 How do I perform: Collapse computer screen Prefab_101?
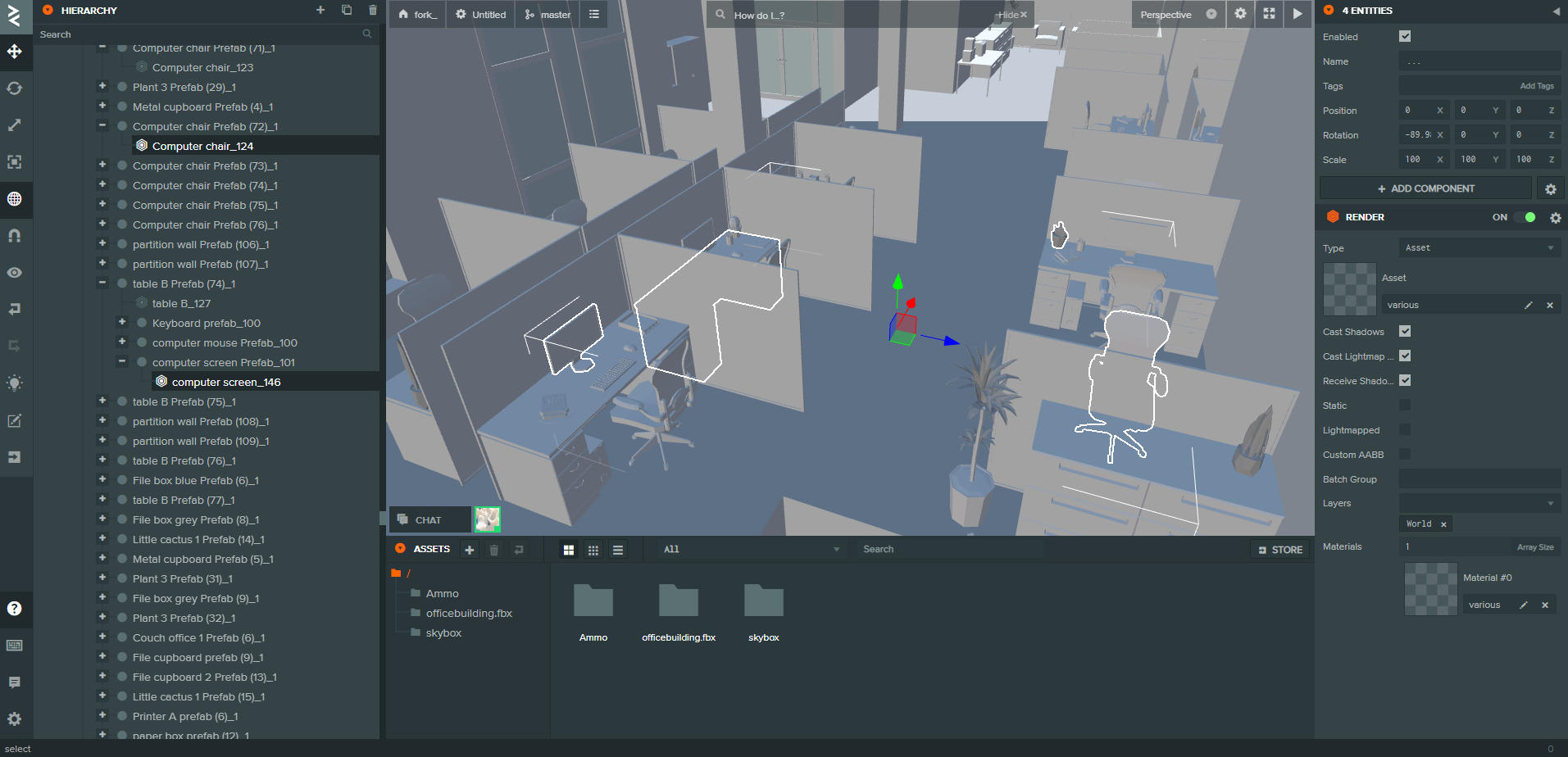click(122, 361)
